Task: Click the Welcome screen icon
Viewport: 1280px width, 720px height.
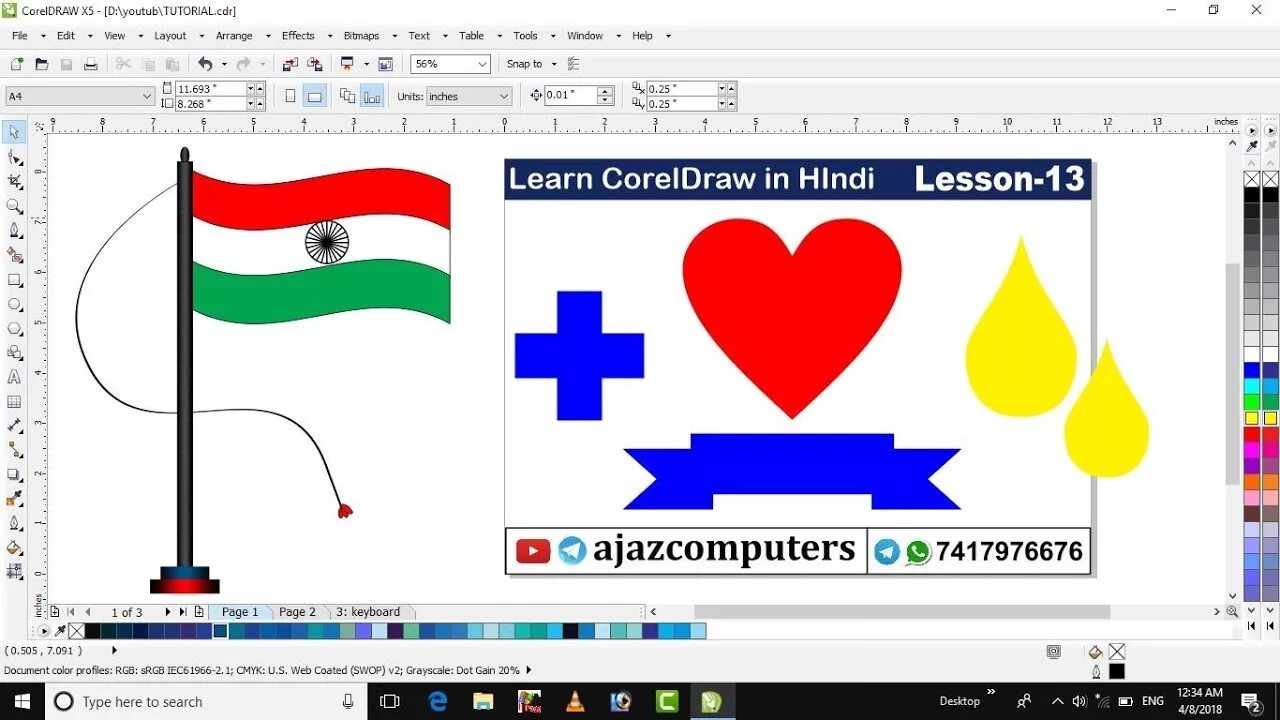Action: (x=386, y=64)
